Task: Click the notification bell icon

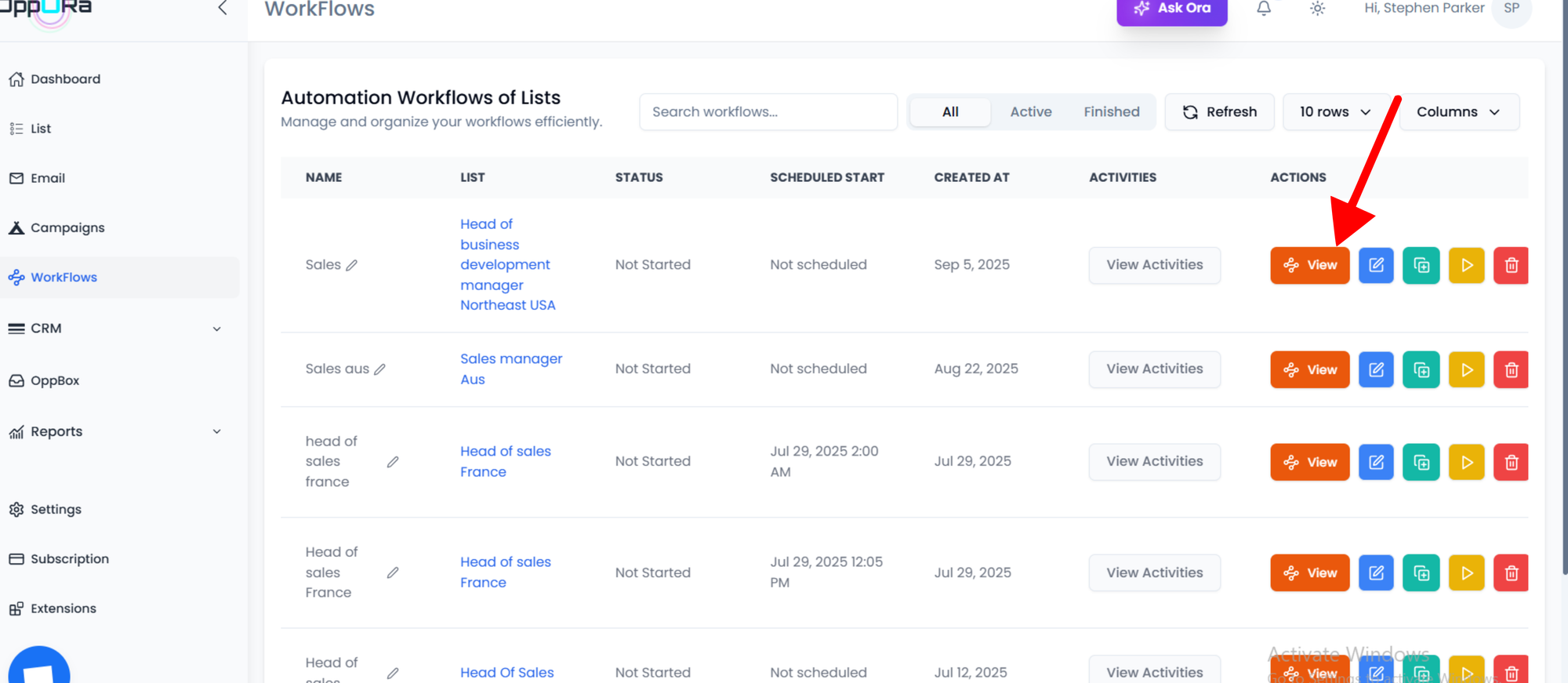Action: point(1263,9)
